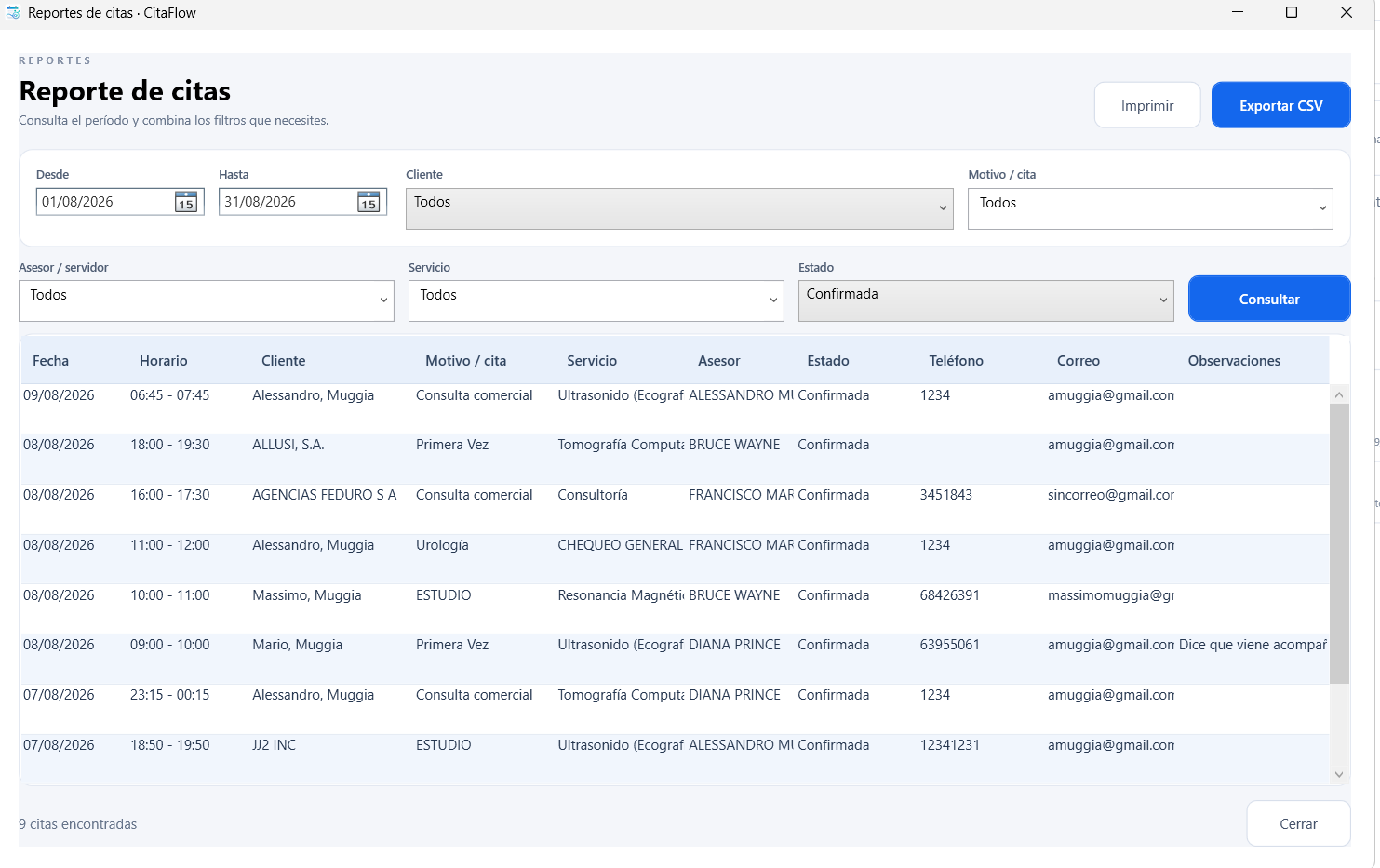This screenshot has height=868, width=1380.
Task: Select the ALLUSI, S.A. client cell
Action: coord(288,445)
